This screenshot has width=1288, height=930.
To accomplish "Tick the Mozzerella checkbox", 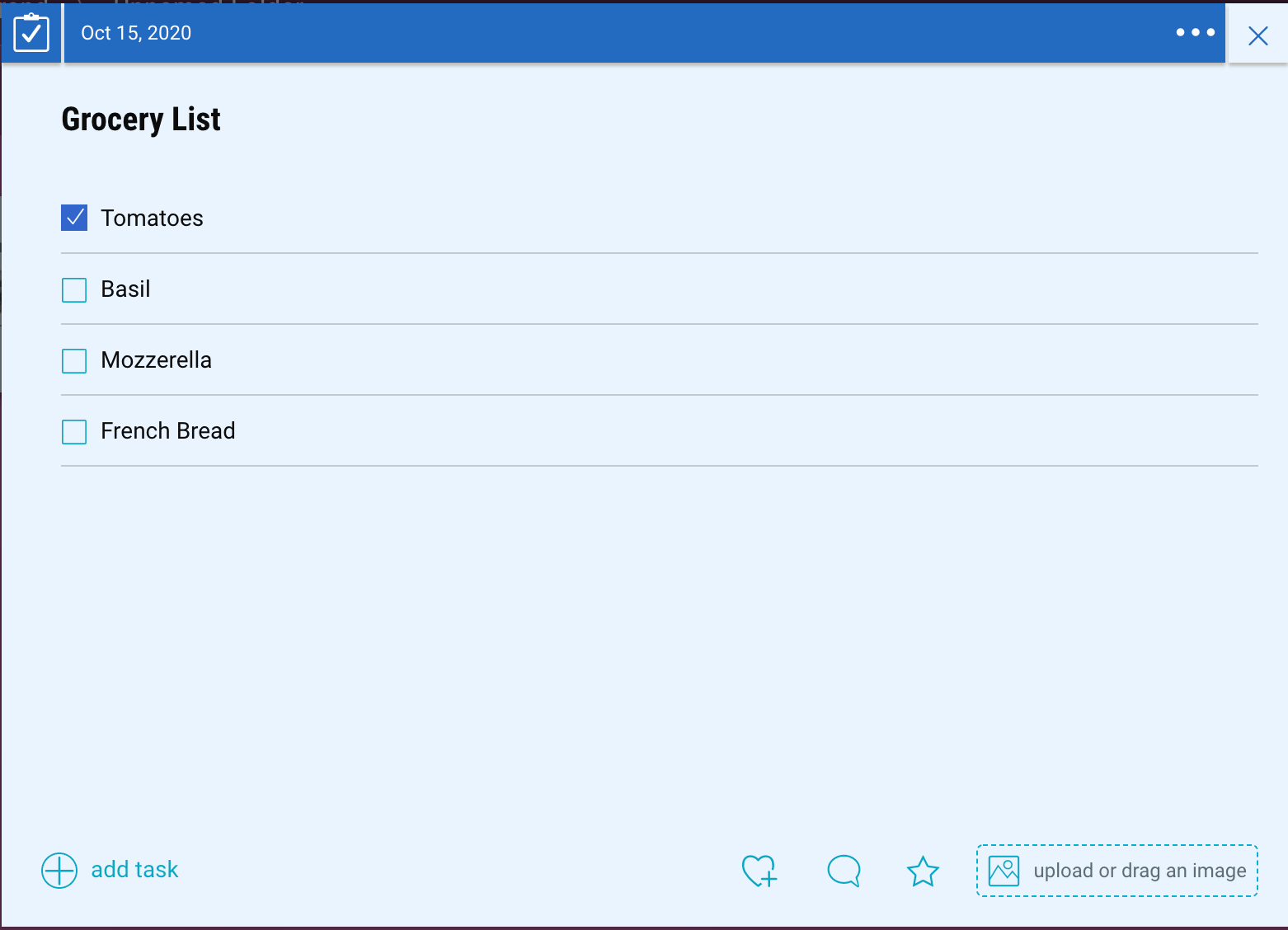I will pyautogui.click(x=74, y=360).
